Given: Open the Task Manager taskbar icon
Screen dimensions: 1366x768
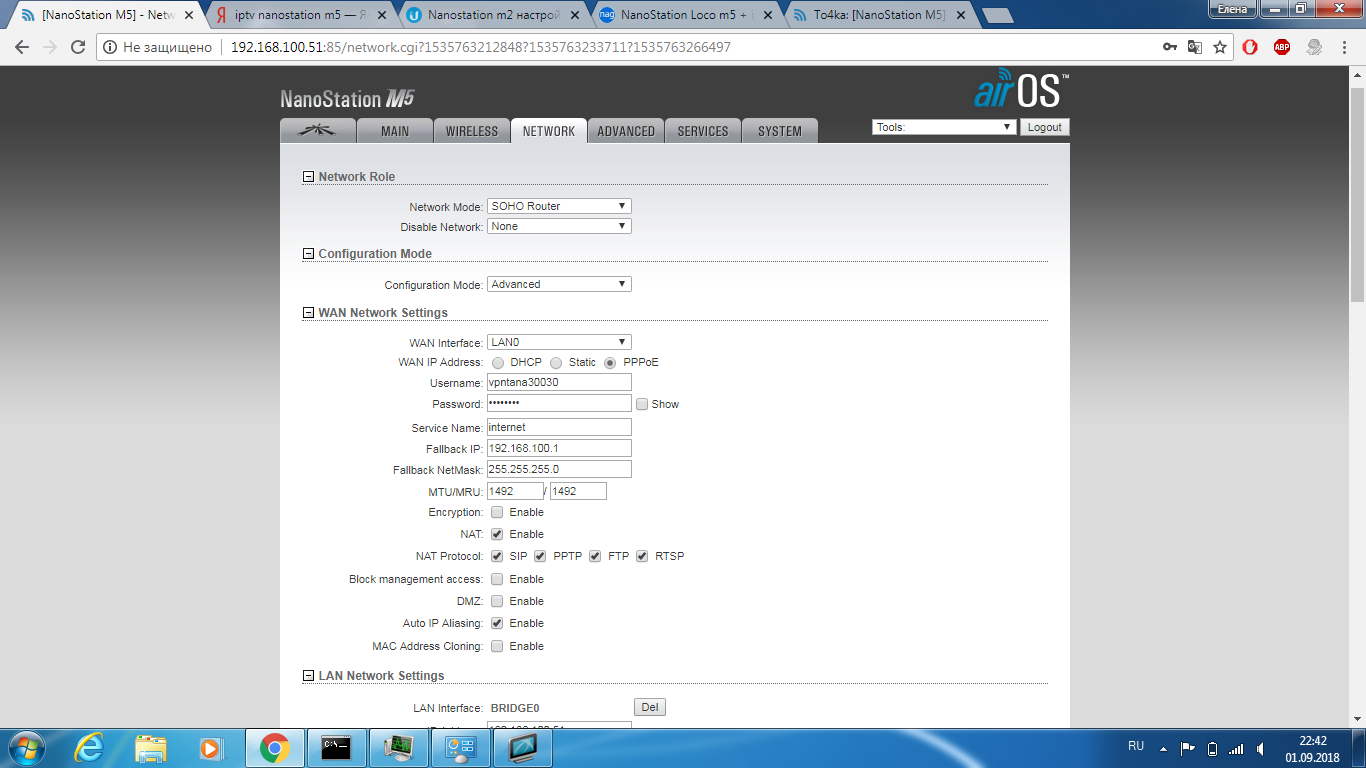Looking at the screenshot, I should coord(399,747).
